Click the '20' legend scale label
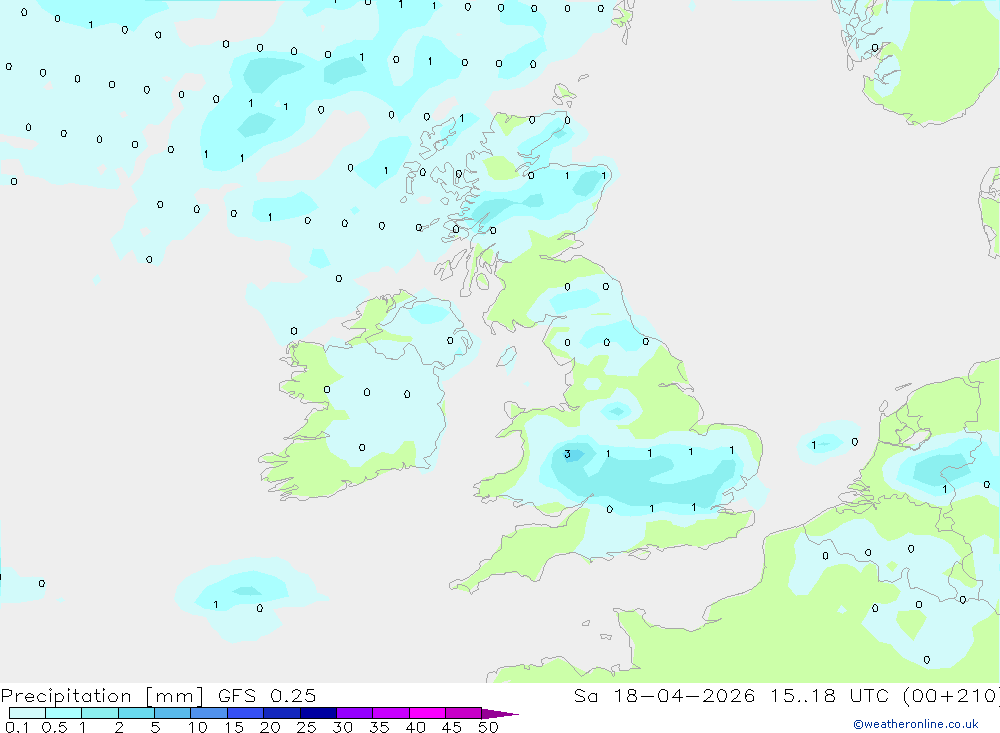The image size is (1000, 733). coord(270,727)
